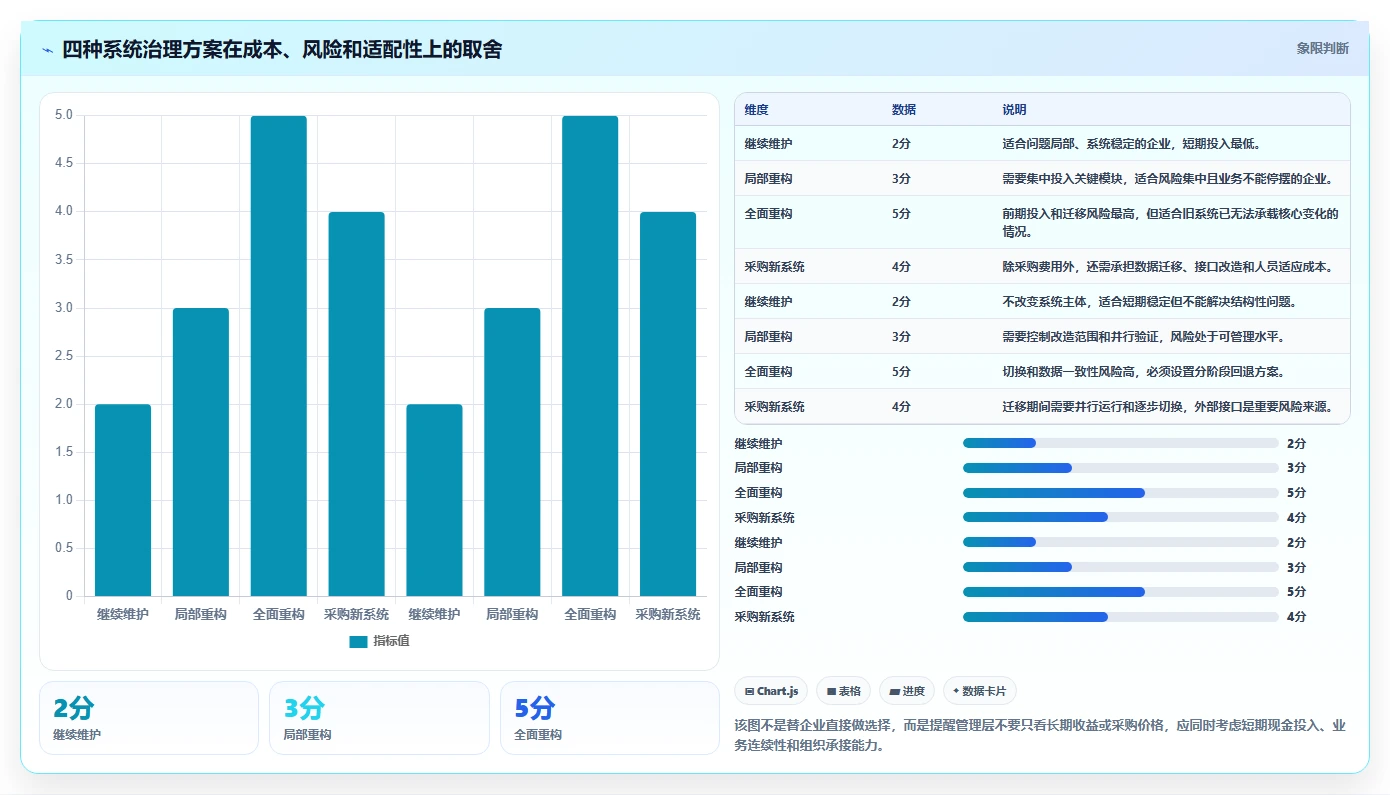Click the 3.5 y-axis label
The width and height of the screenshot is (1390, 795).
tap(64, 260)
